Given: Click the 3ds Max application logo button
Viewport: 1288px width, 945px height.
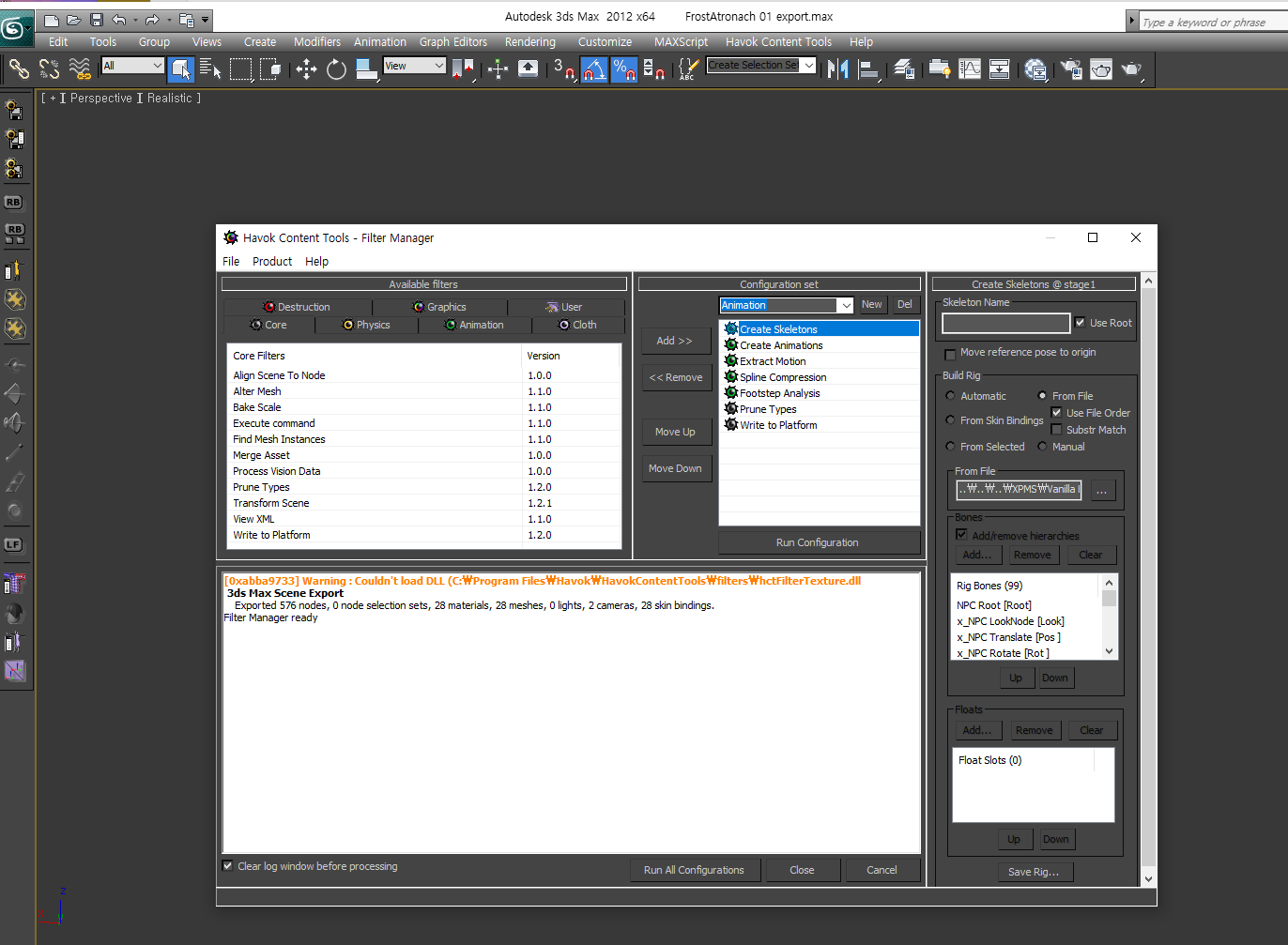Looking at the screenshot, I should point(16,29).
